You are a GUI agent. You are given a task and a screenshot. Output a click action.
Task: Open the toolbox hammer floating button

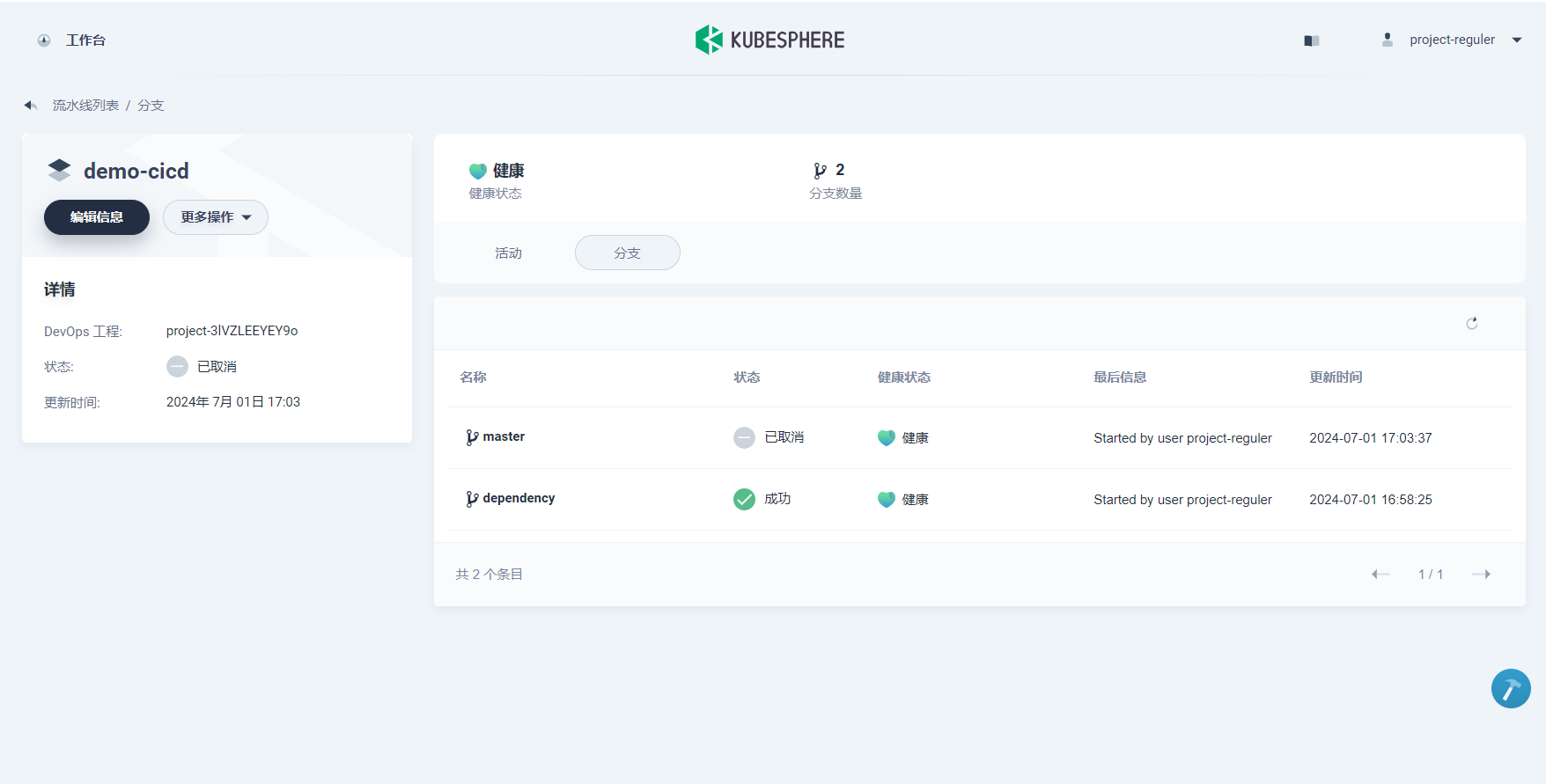point(1511,688)
